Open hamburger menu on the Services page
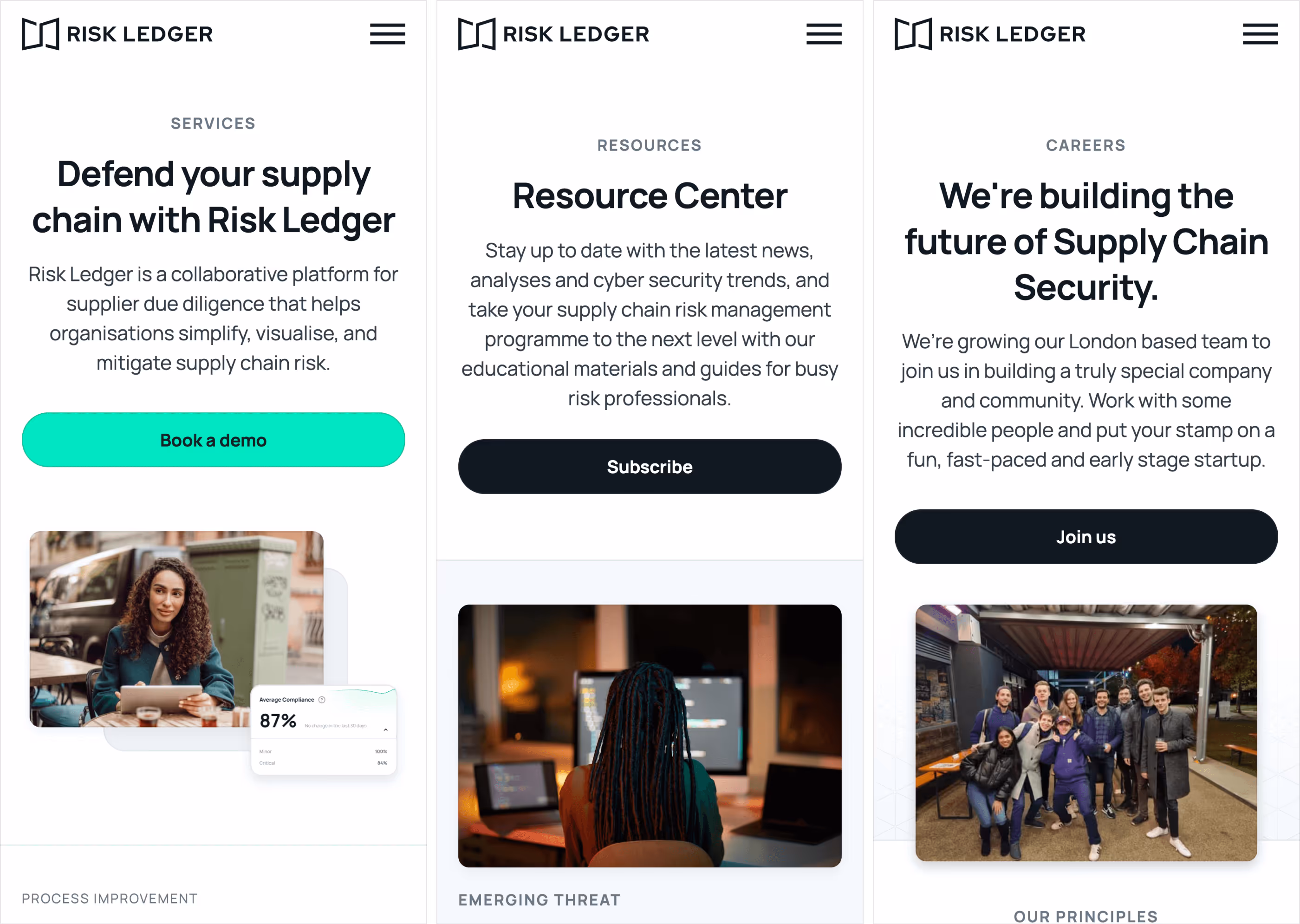This screenshot has height=924, width=1300. click(x=387, y=34)
